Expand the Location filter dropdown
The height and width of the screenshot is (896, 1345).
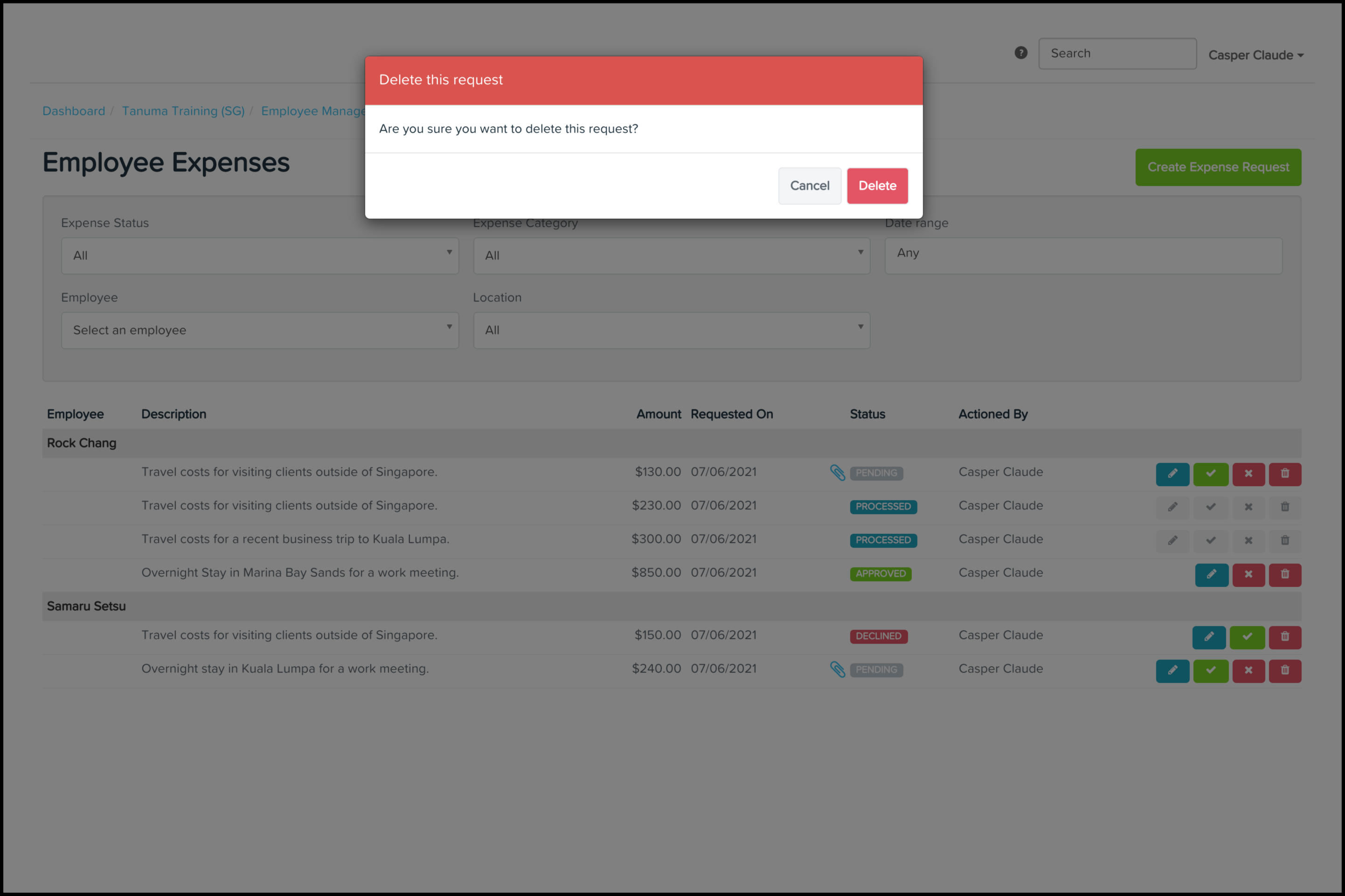coord(671,330)
